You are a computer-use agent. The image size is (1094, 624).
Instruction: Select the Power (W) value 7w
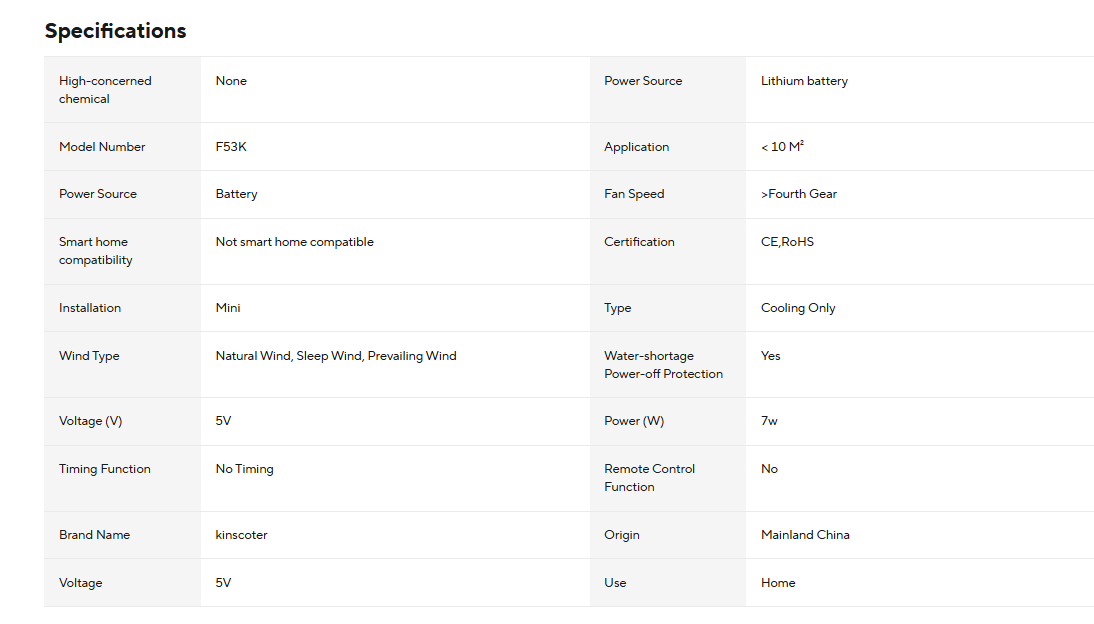(x=769, y=421)
